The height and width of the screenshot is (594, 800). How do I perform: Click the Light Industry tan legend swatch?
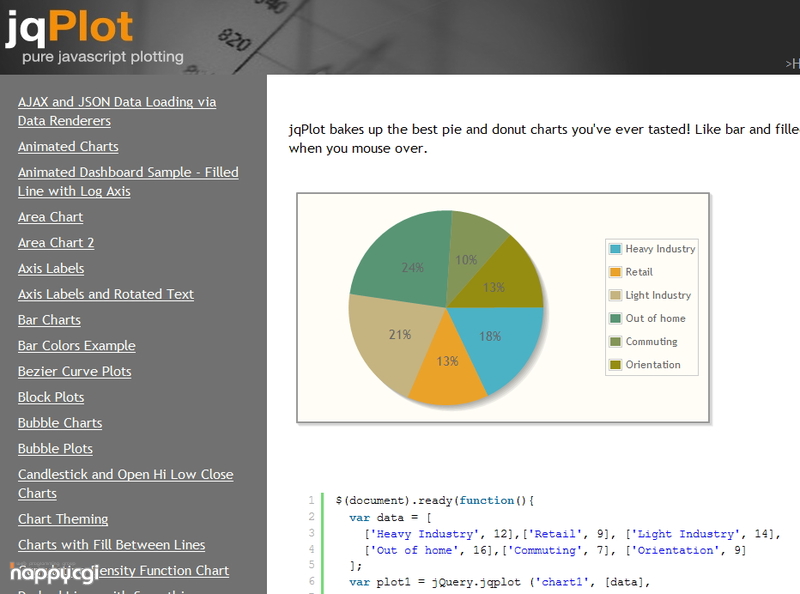(615, 295)
